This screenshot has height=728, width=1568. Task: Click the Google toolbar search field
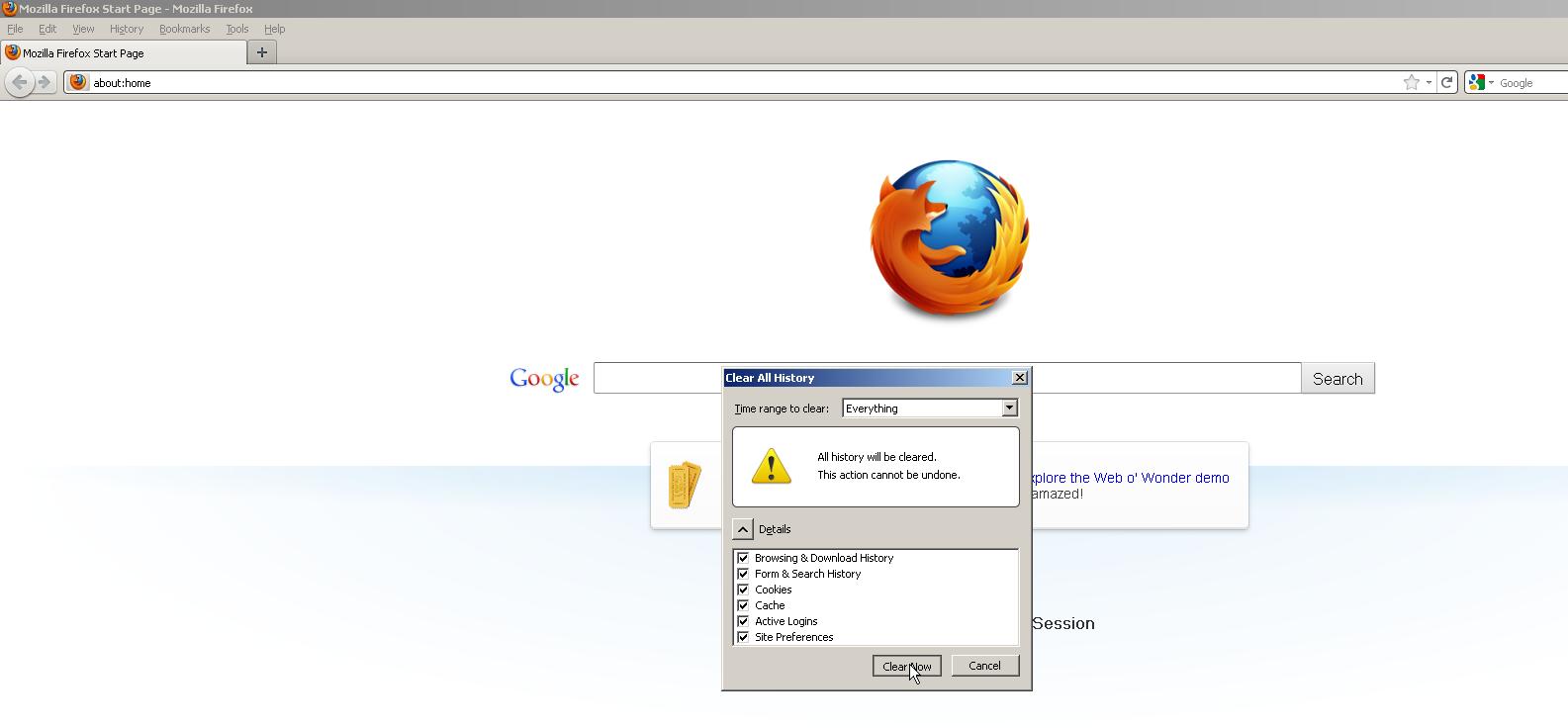1532,82
